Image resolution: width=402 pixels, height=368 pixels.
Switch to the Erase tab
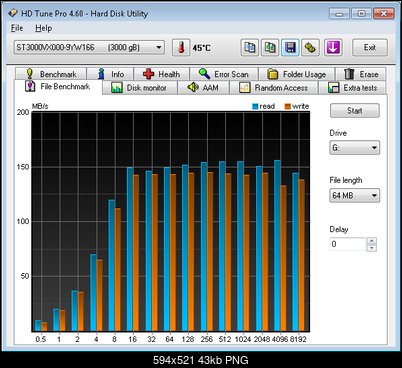click(361, 74)
